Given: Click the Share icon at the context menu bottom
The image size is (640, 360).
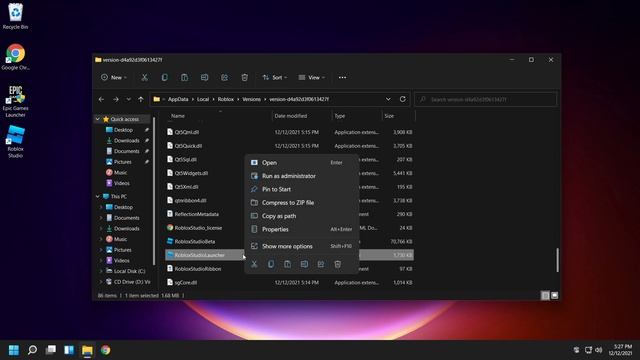Looking at the screenshot, I should pyautogui.click(x=321, y=264).
